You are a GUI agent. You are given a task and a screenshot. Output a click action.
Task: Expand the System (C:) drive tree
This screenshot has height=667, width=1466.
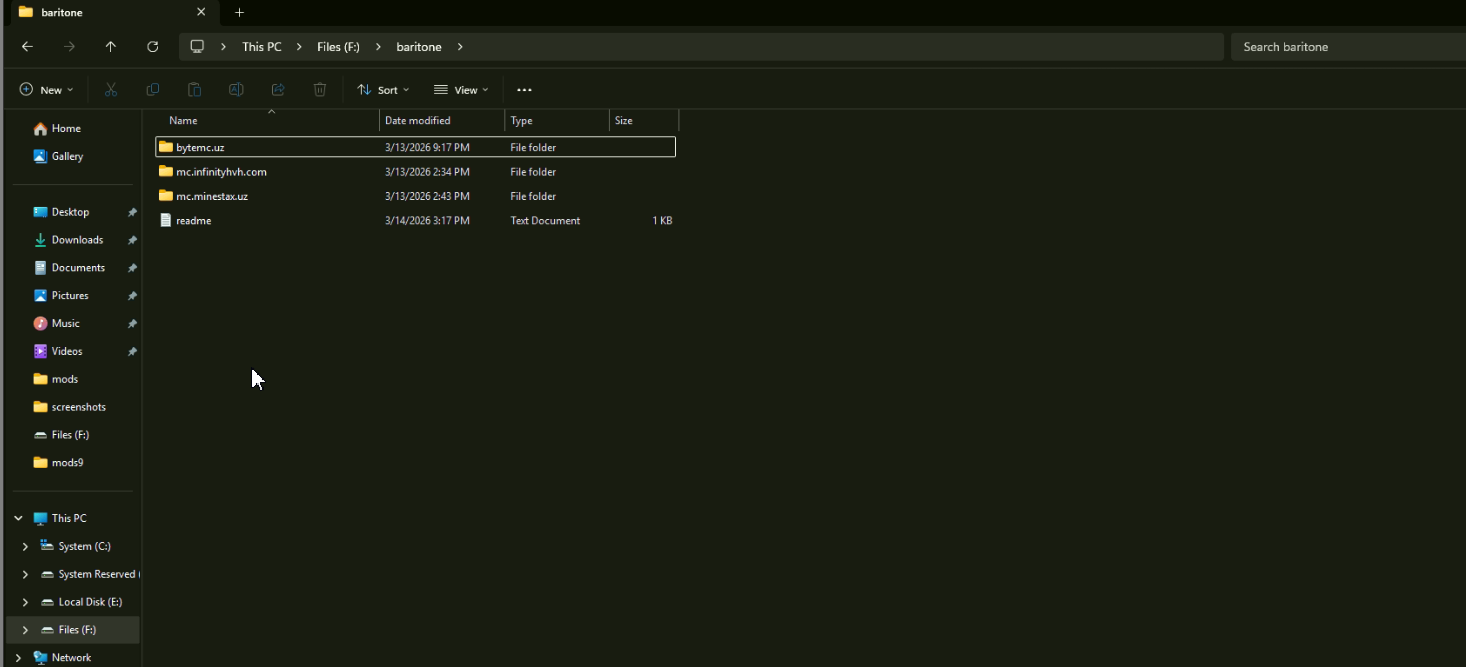(25, 547)
